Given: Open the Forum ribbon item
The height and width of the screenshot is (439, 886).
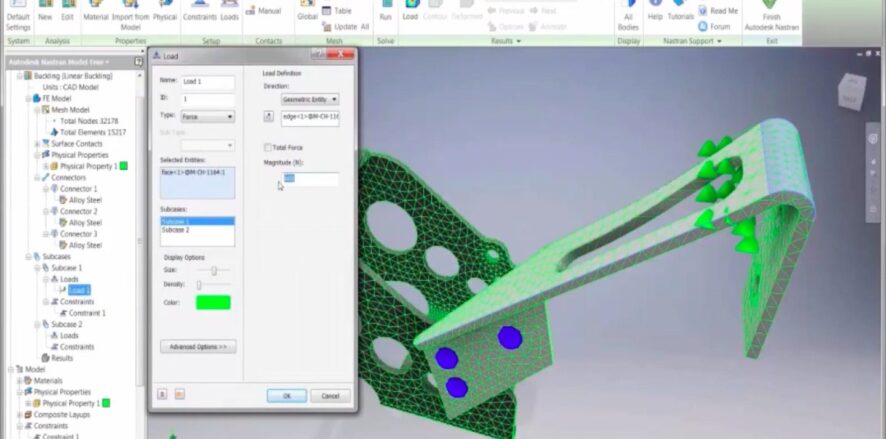Looking at the screenshot, I should point(714,27).
